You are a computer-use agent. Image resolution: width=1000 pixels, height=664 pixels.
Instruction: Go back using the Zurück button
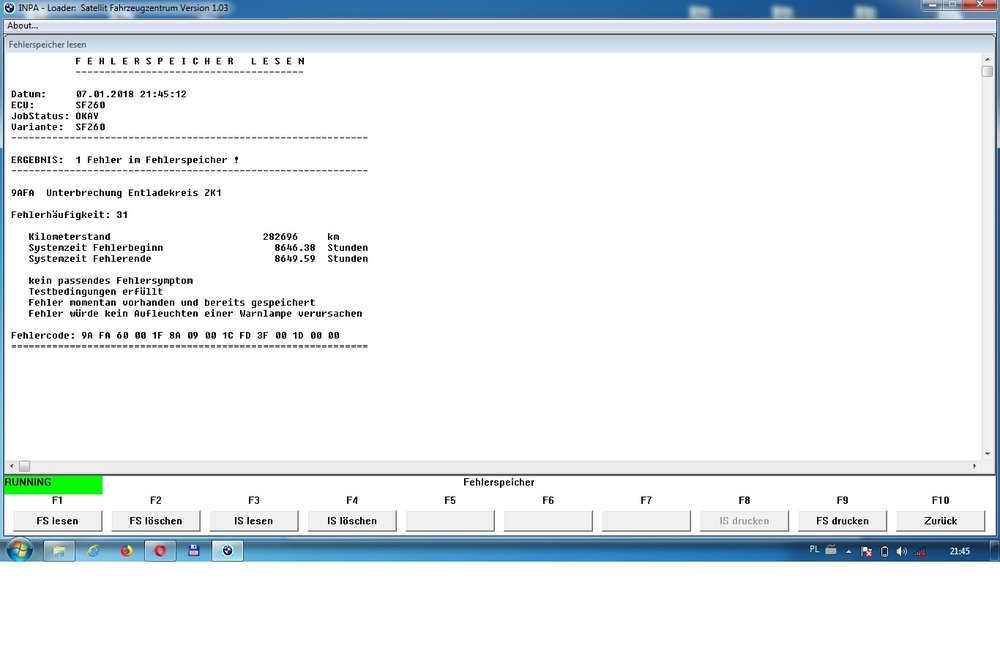[x=940, y=521]
